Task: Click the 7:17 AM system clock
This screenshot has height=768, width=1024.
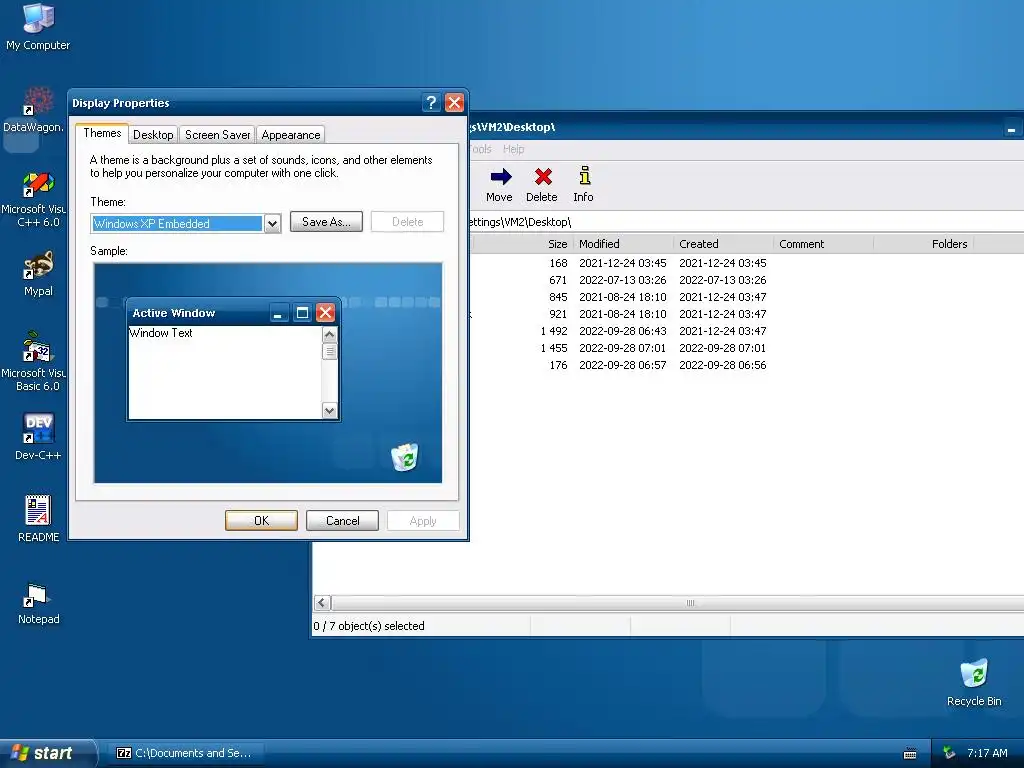Action: pyautogui.click(x=987, y=753)
